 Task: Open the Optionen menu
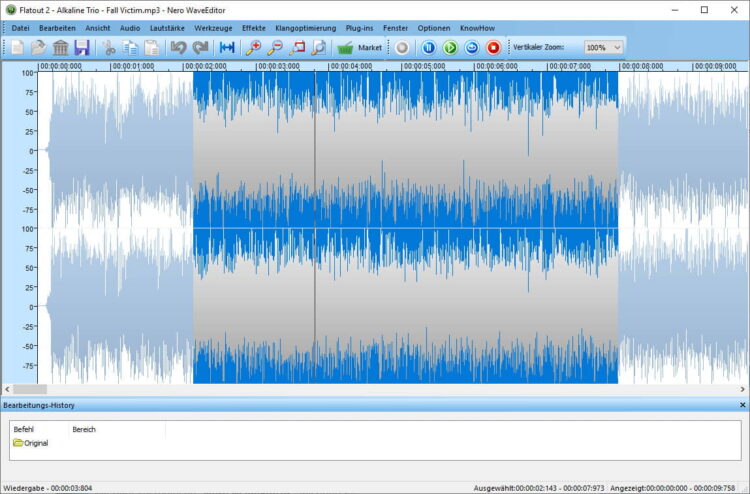click(x=434, y=28)
